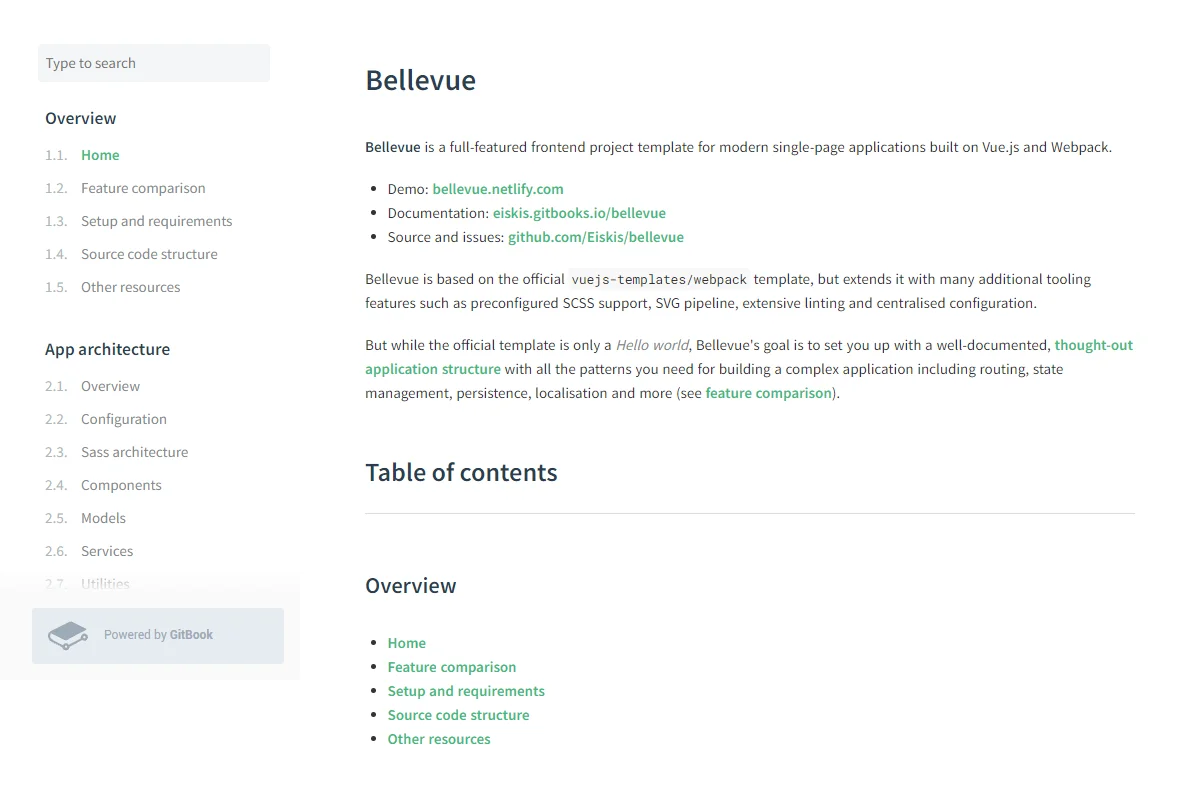This screenshot has height=800, width=1200.
Task: Open Models sidebar entry
Action: tap(103, 518)
